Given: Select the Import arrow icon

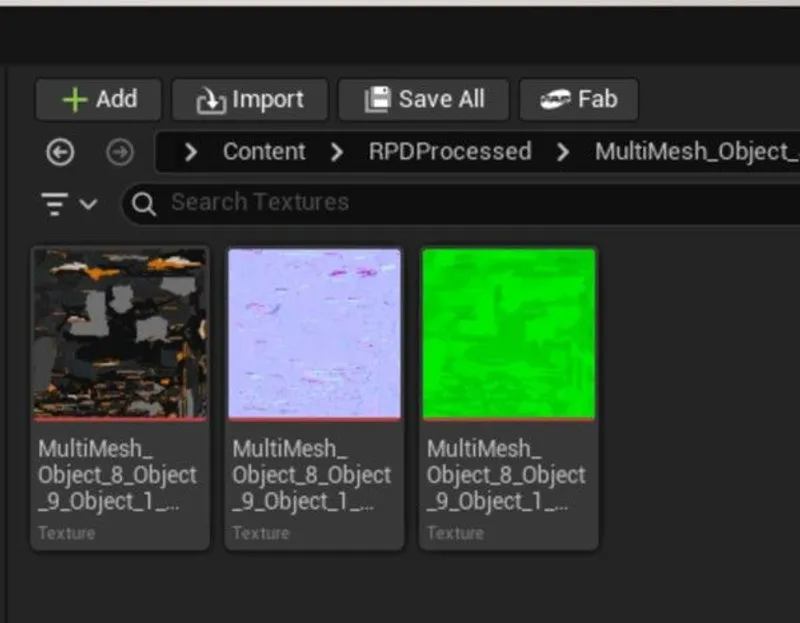Looking at the screenshot, I should (x=214, y=99).
